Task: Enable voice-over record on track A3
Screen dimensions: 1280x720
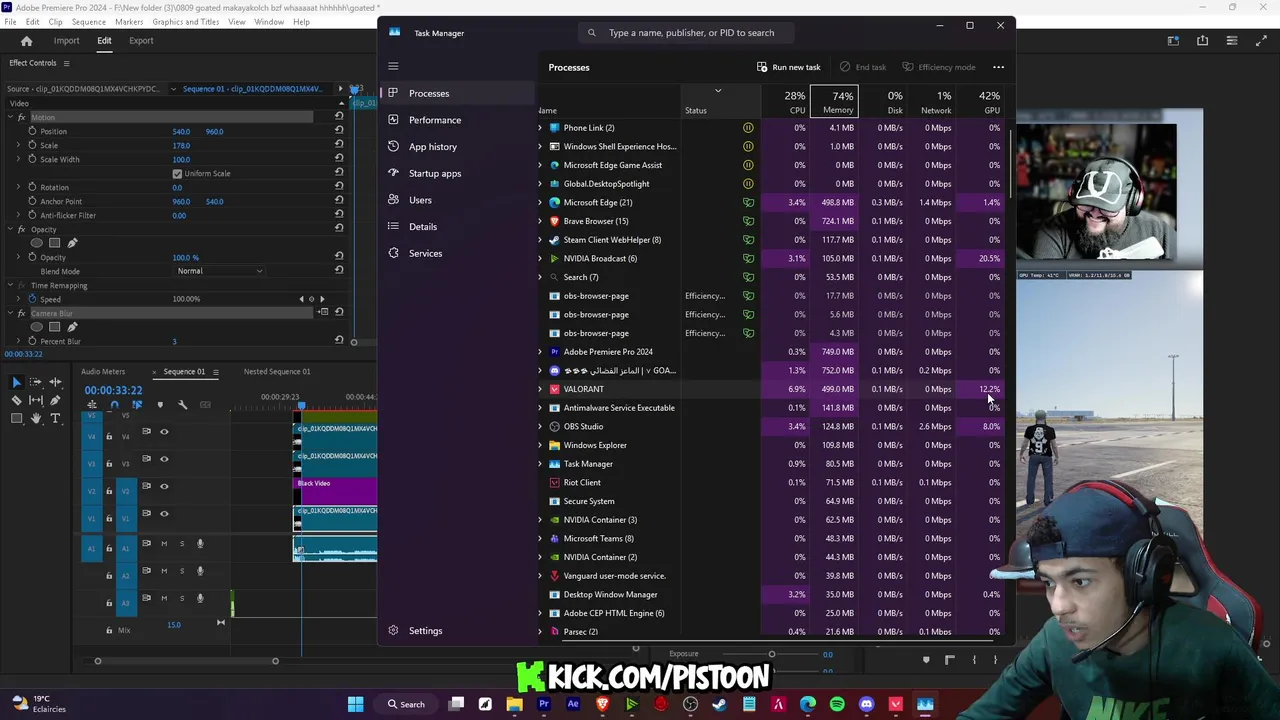Action: pyautogui.click(x=200, y=598)
